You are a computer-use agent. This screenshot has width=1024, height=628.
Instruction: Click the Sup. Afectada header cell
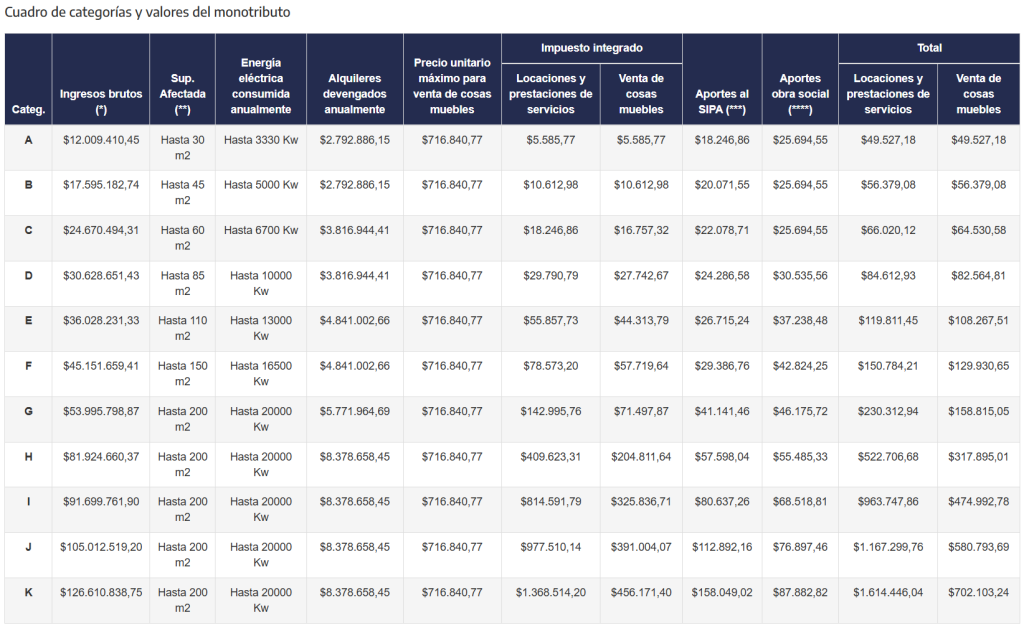coord(182,79)
